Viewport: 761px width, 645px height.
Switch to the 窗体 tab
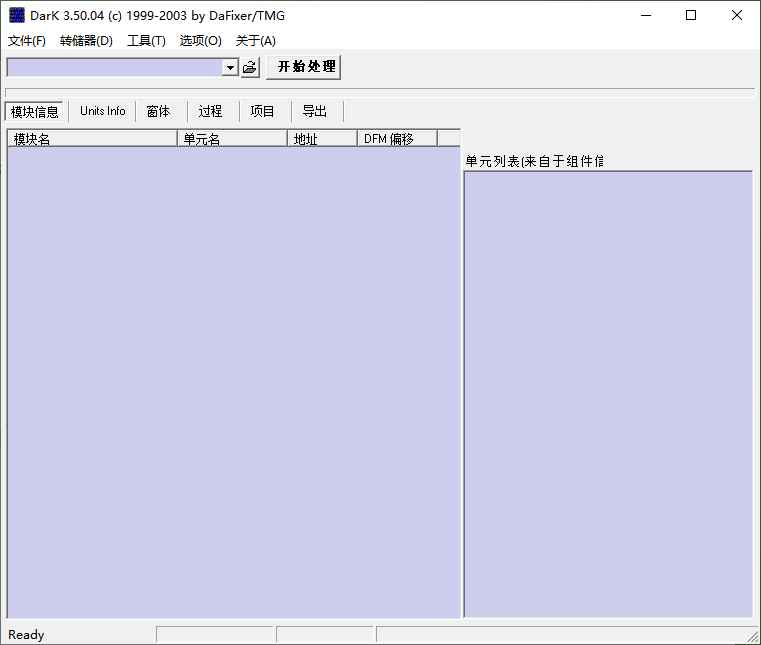coord(158,111)
